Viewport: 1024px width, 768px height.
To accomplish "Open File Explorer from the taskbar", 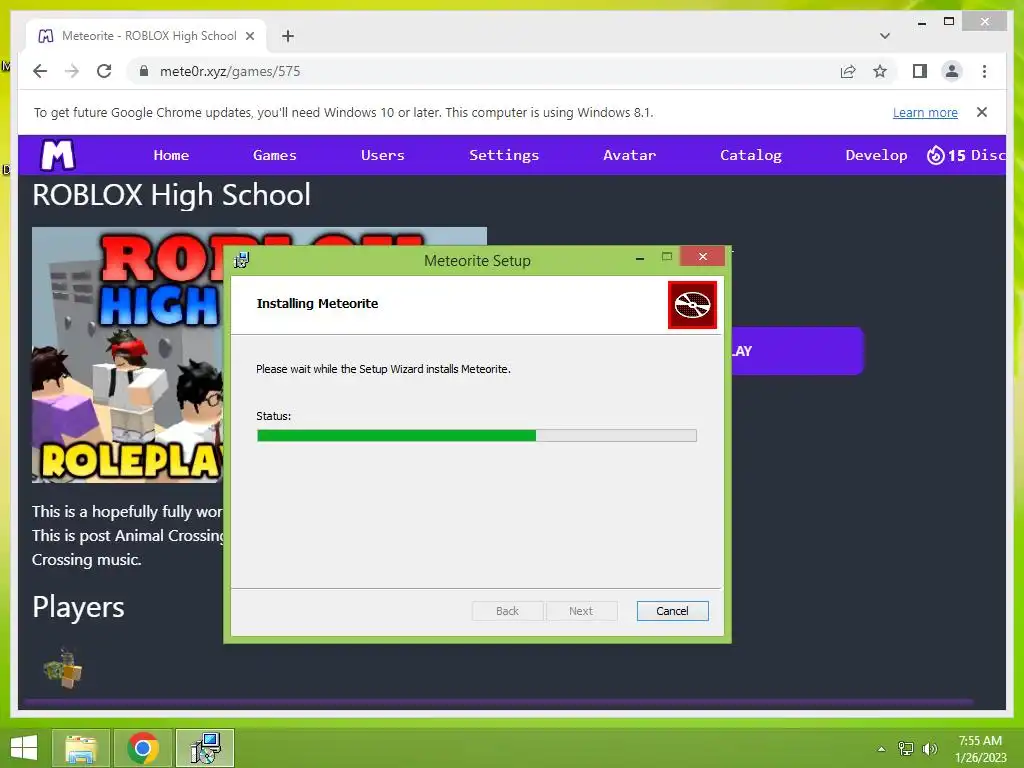I will (81, 748).
